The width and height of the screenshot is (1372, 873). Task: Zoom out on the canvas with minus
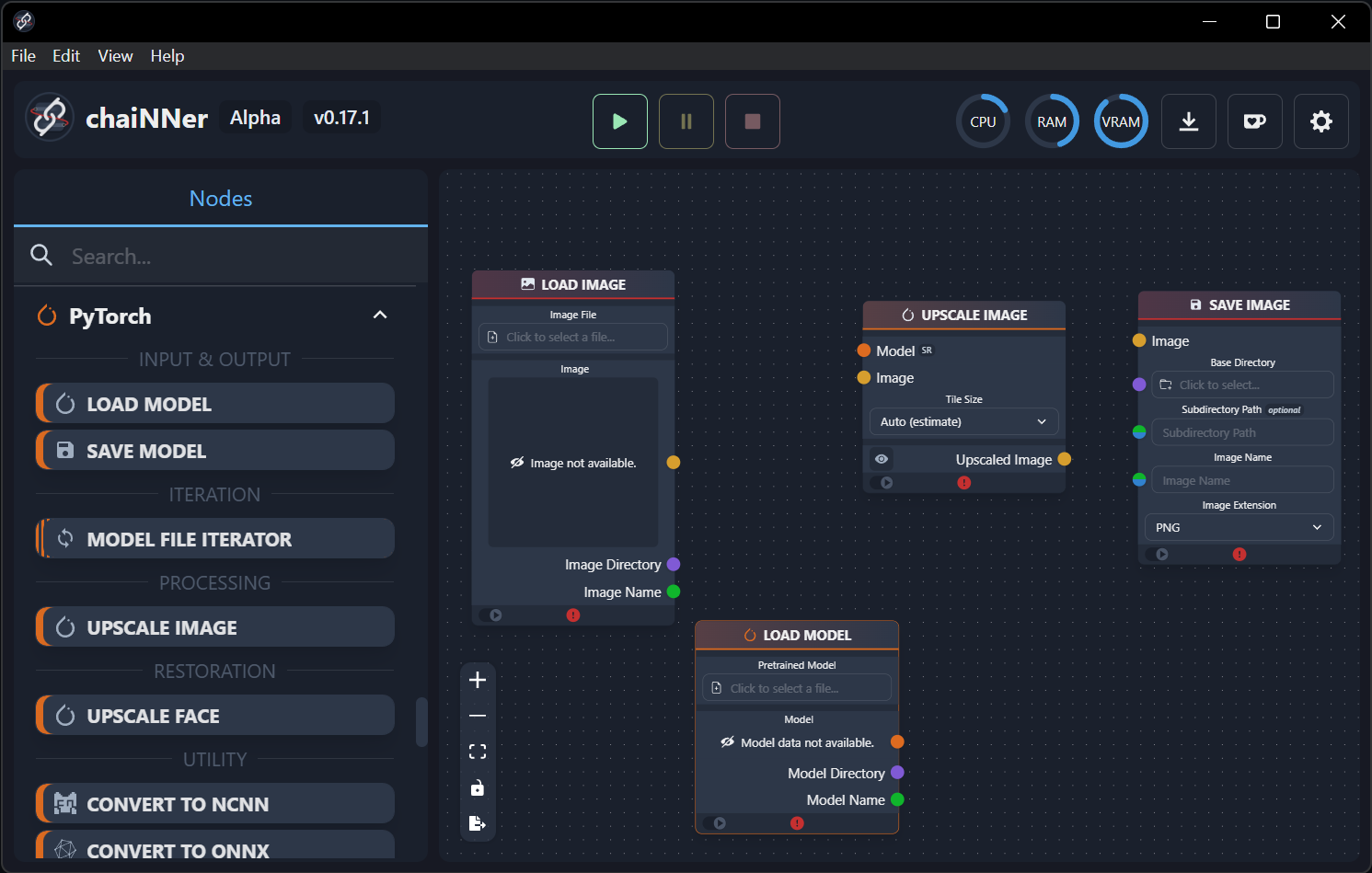(x=478, y=716)
